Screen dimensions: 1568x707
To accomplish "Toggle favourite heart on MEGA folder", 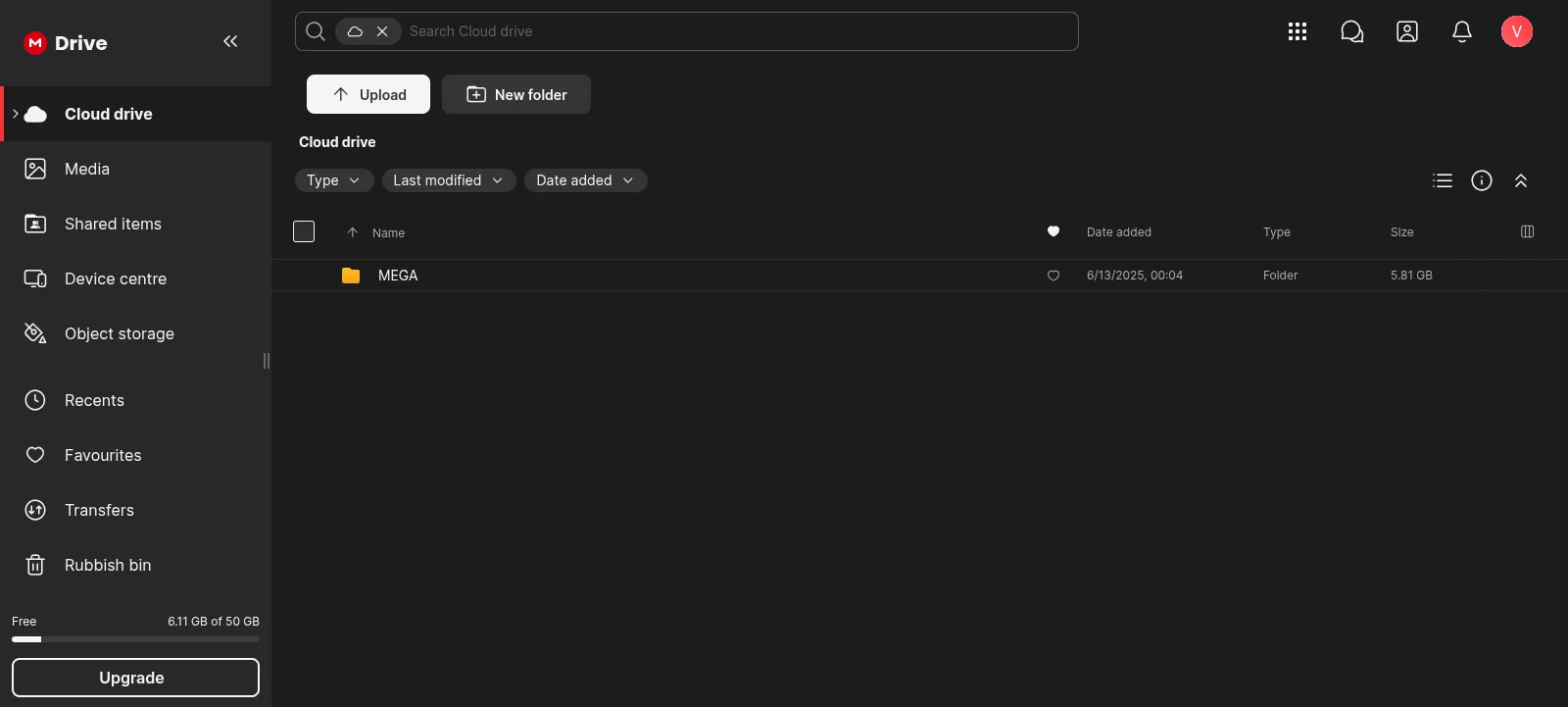I will (x=1053, y=276).
